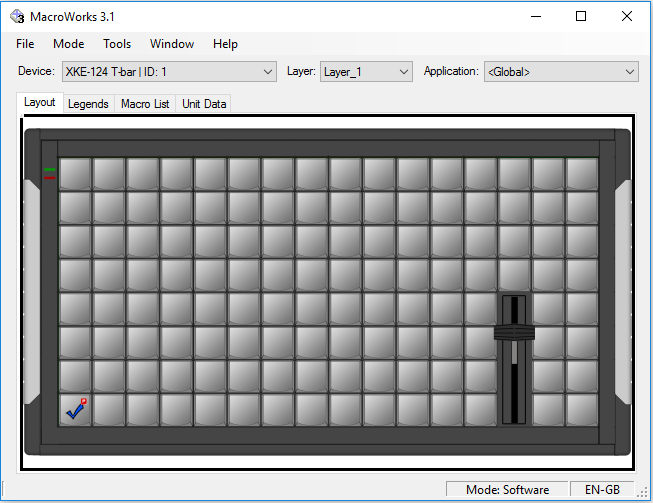Click the MacroWorks app icon in title bar
Image resolution: width=653 pixels, height=503 pixels.
(x=17, y=17)
